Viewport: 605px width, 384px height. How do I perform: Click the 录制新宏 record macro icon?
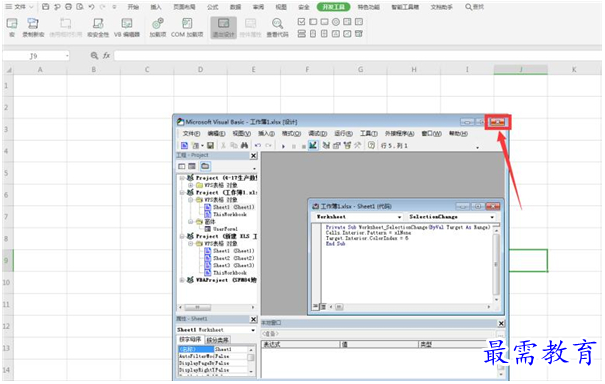tap(33, 27)
